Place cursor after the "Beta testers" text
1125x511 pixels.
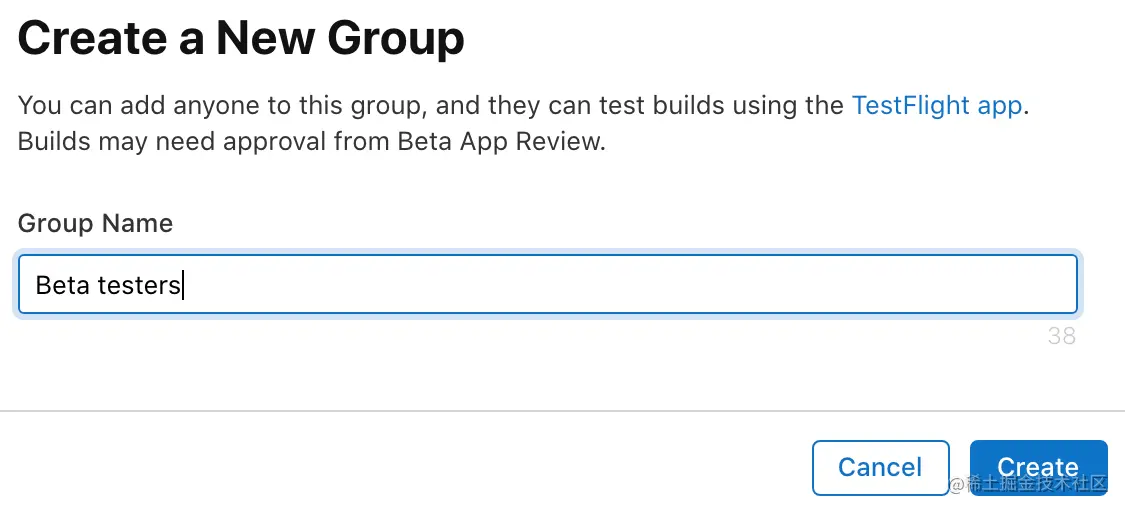tap(184, 285)
